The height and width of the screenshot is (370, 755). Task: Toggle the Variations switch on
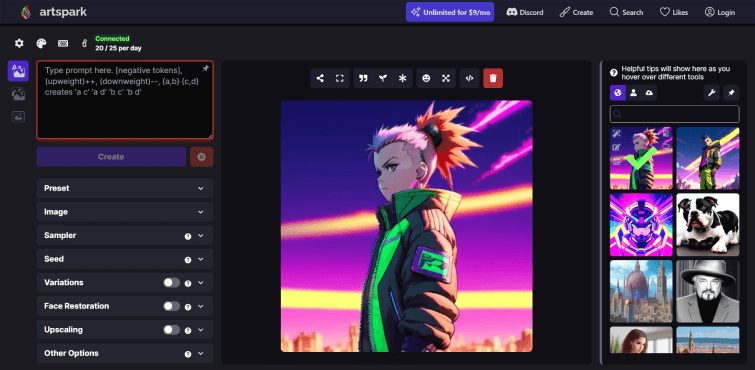tap(171, 283)
